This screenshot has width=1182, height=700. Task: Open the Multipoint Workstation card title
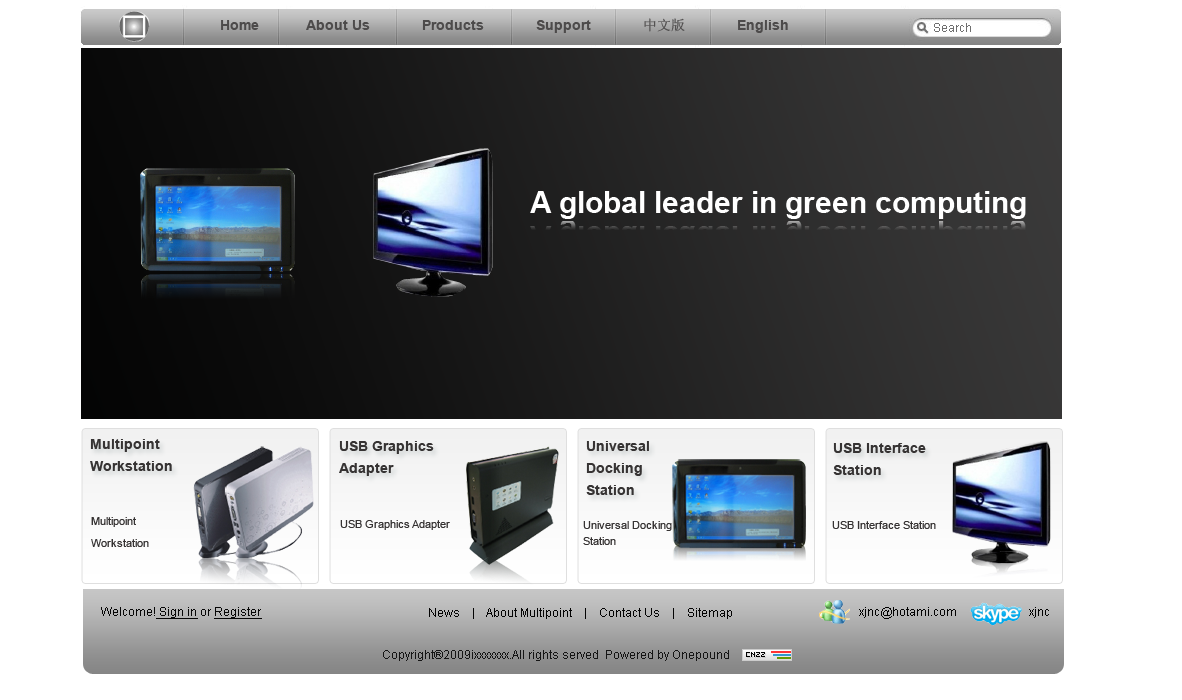[x=131, y=455]
